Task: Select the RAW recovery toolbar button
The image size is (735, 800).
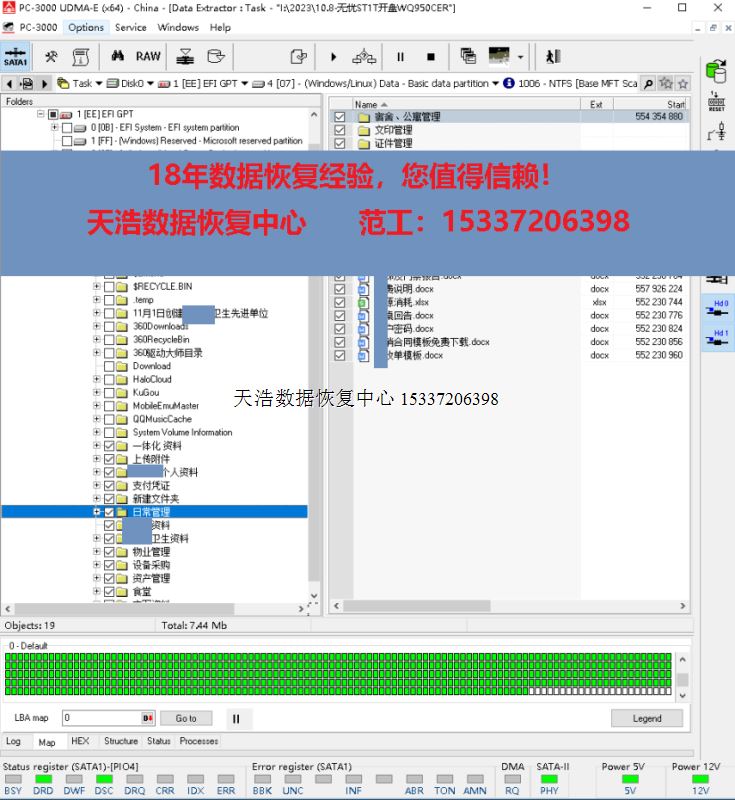Action: pos(148,57)
